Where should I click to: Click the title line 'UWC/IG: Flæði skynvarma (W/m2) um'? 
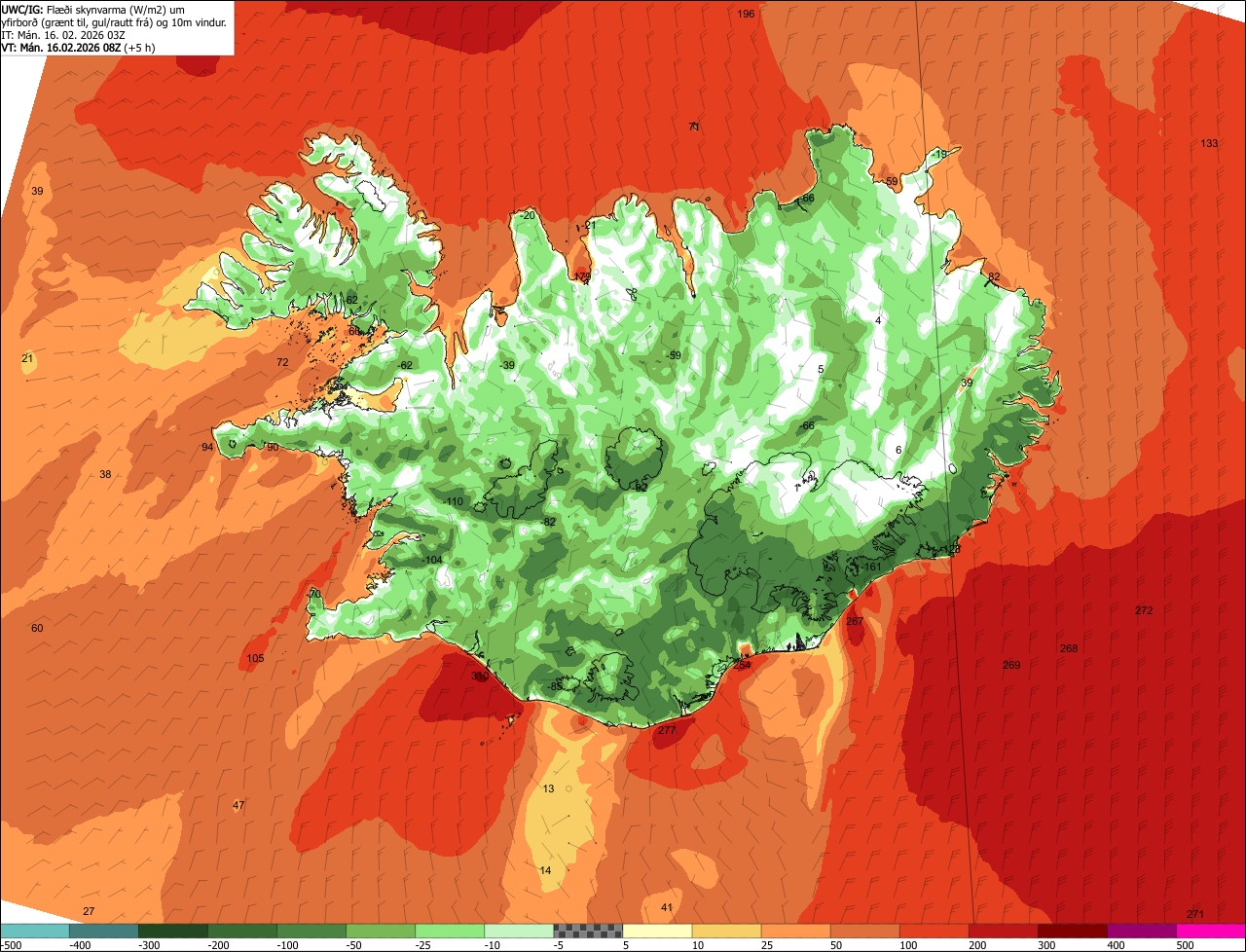(93, 9)
